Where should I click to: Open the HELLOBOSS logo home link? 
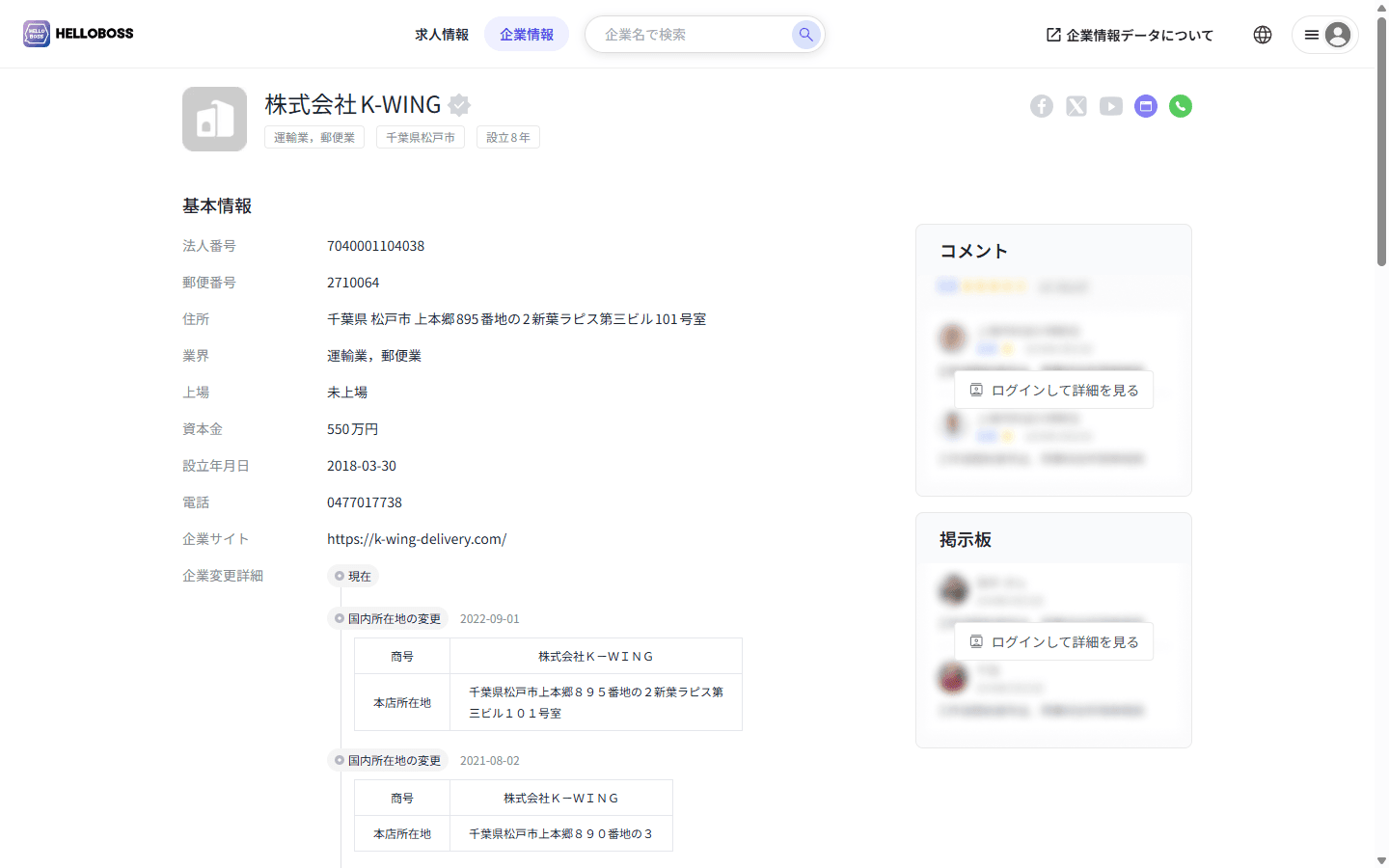point(78,34)
